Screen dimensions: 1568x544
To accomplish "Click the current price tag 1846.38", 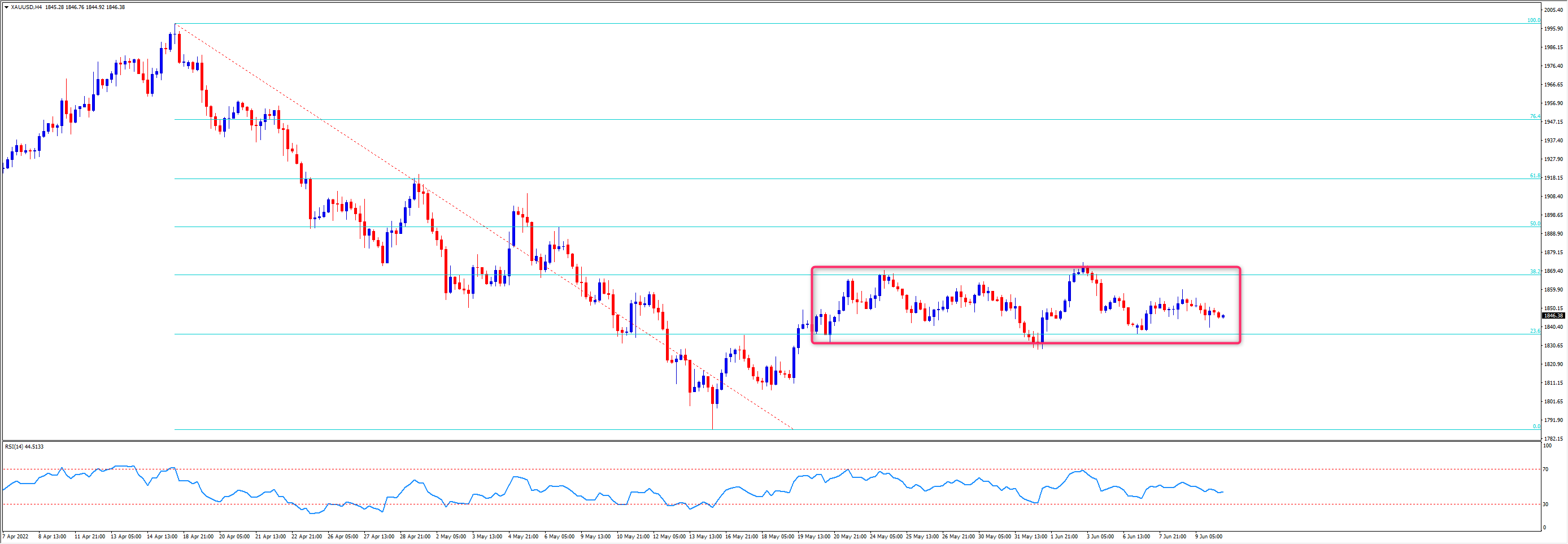I will click(x=1553, y=315).
